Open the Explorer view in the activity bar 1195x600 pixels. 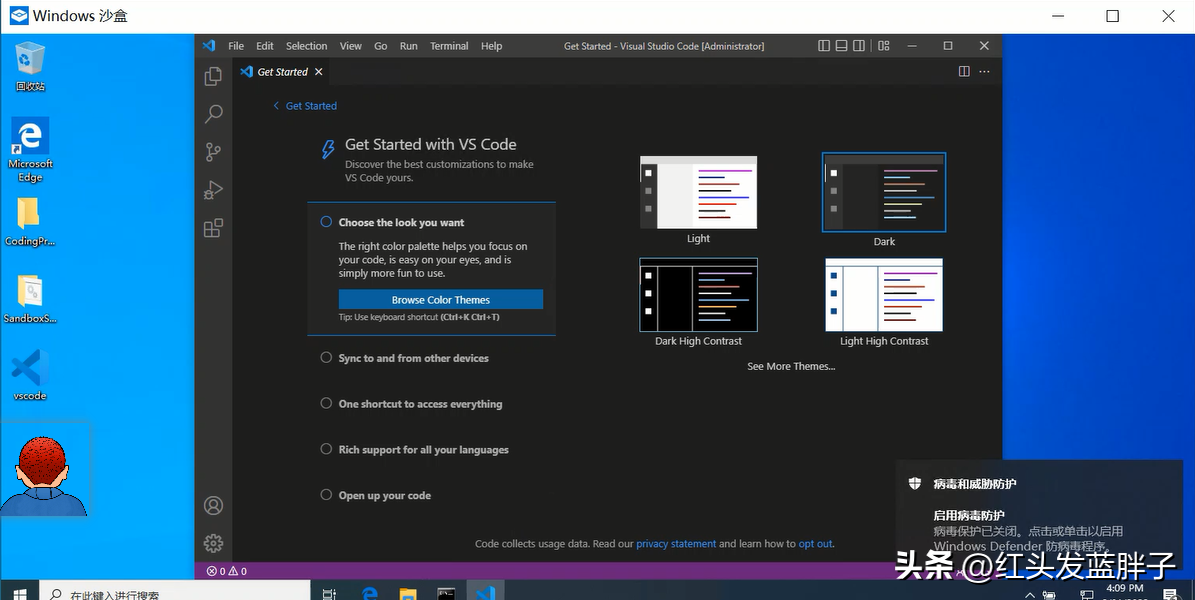click(213, 75)
